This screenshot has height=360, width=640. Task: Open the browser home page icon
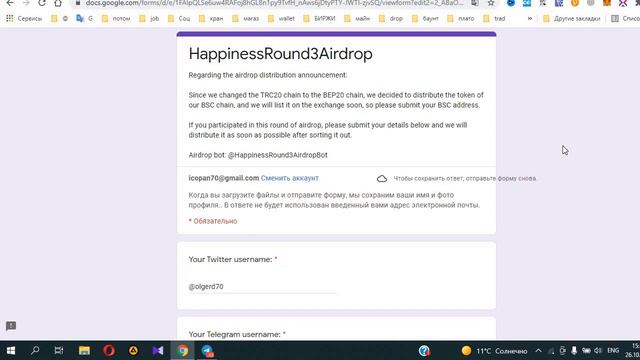coord(58,3)
